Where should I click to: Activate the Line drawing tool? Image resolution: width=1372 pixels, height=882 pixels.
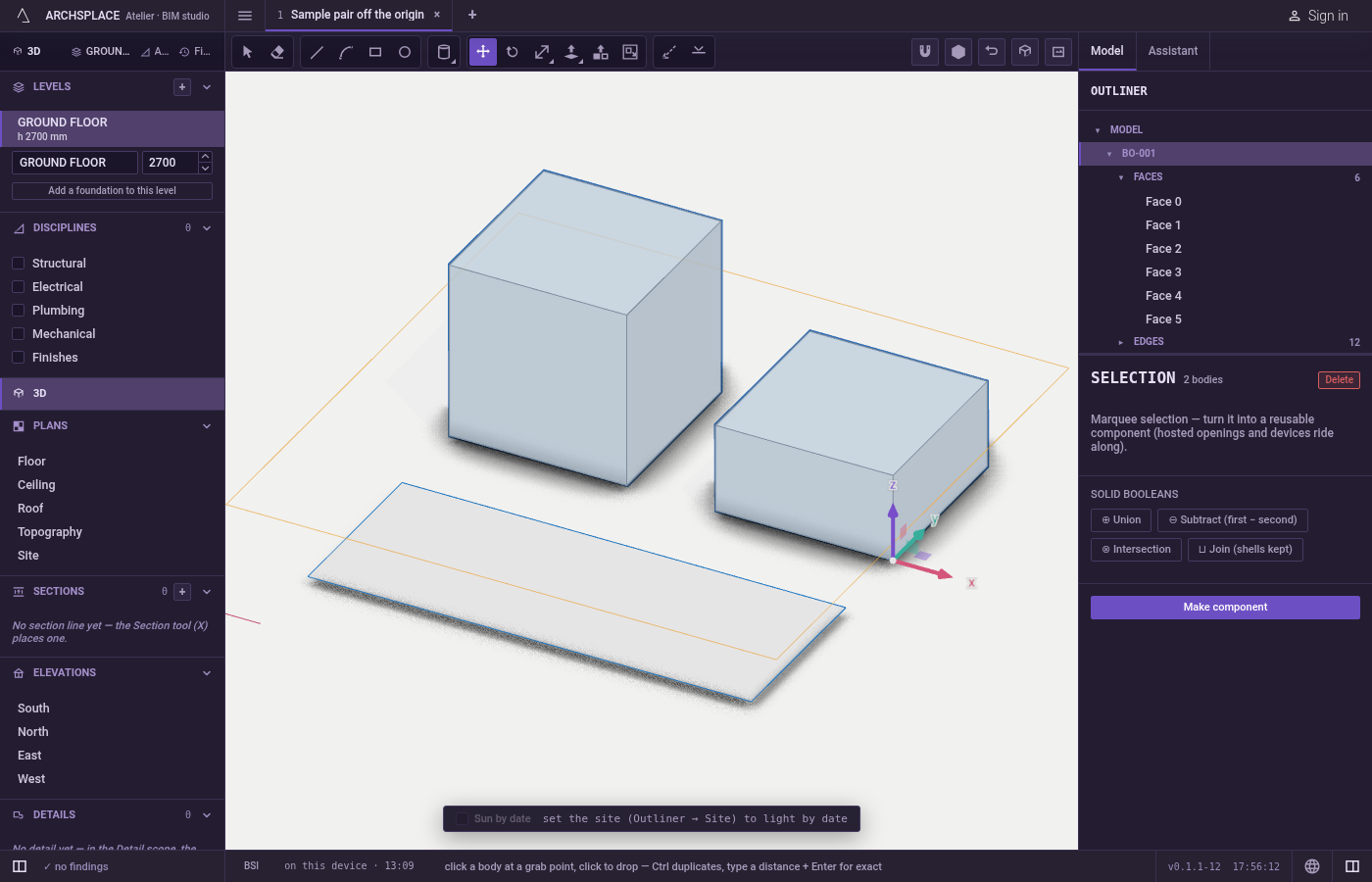pos(317,52)
